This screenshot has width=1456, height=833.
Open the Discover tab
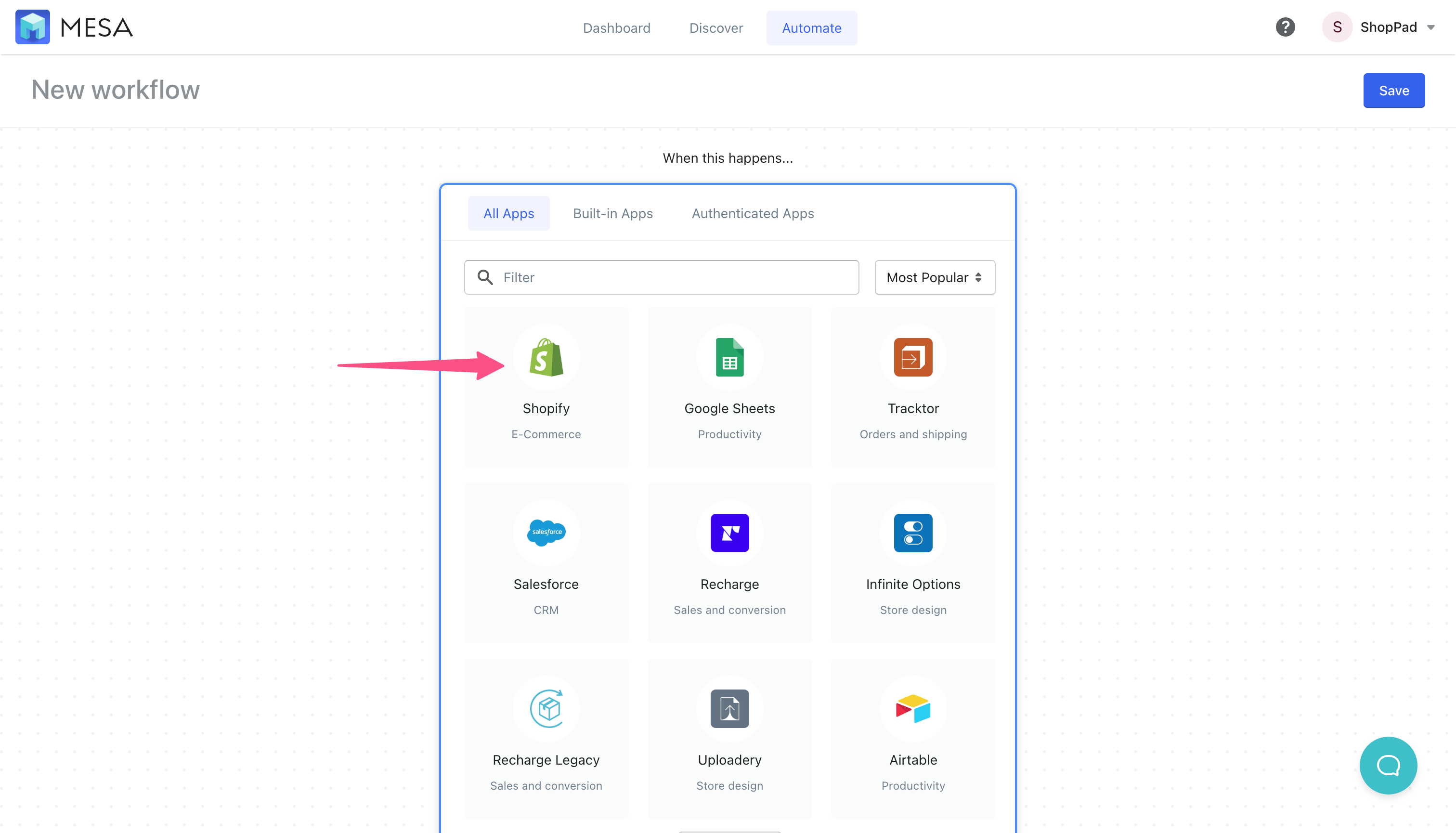point(716,28)
